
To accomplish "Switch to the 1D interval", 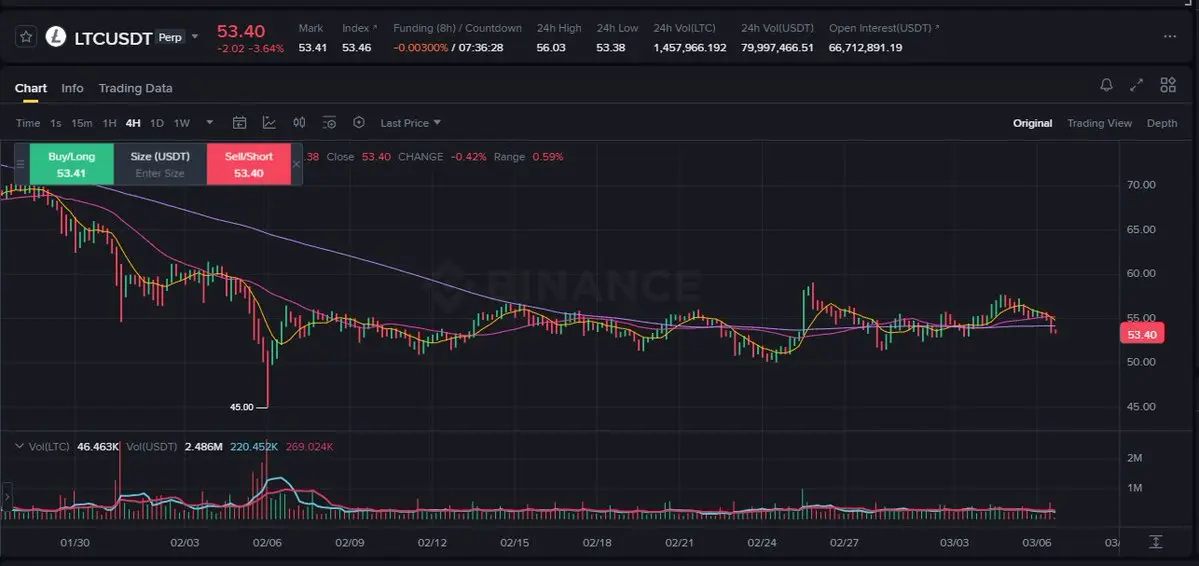I will (x=157, y=123).
